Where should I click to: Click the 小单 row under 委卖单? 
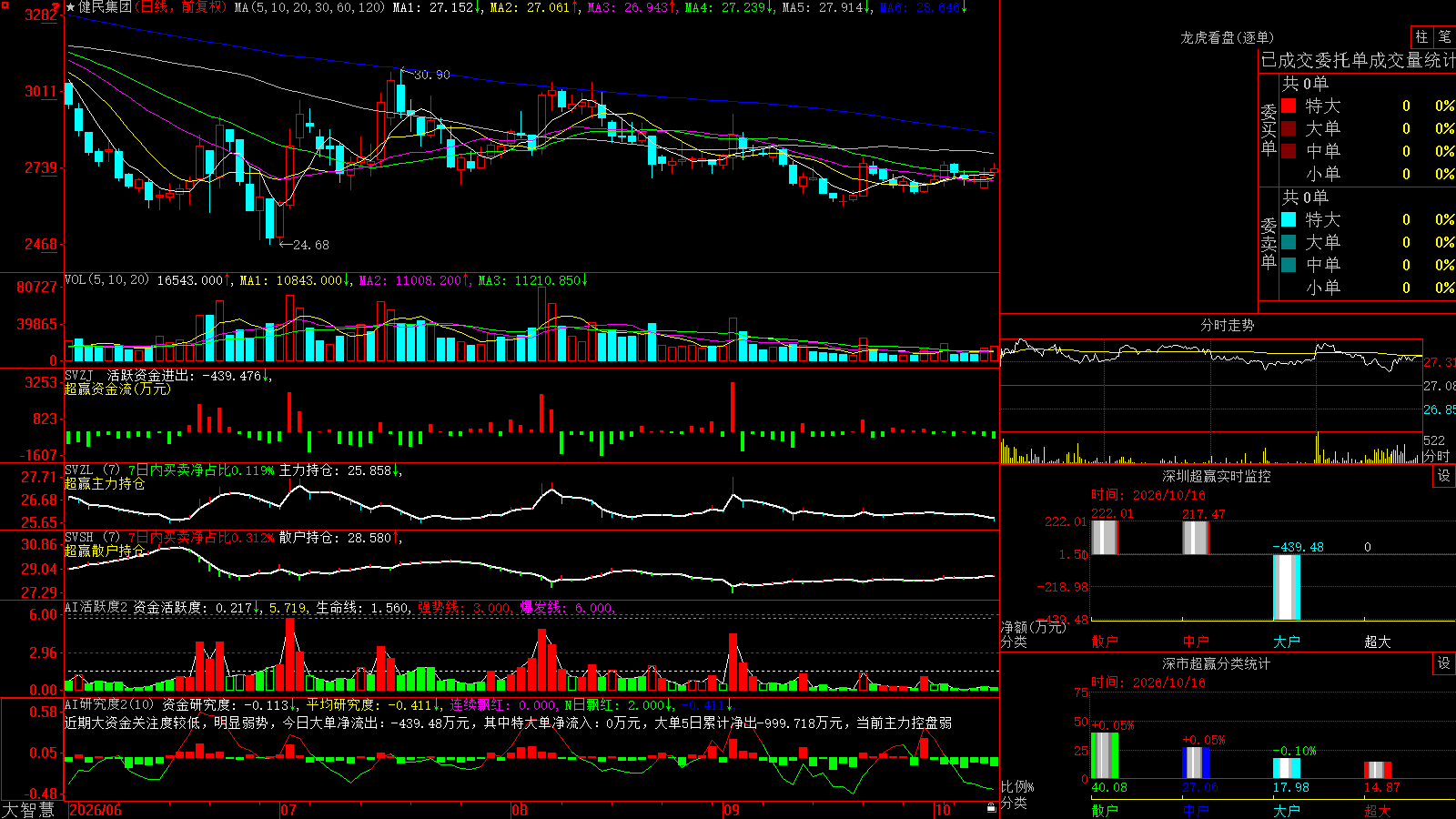click(1365, 288)
